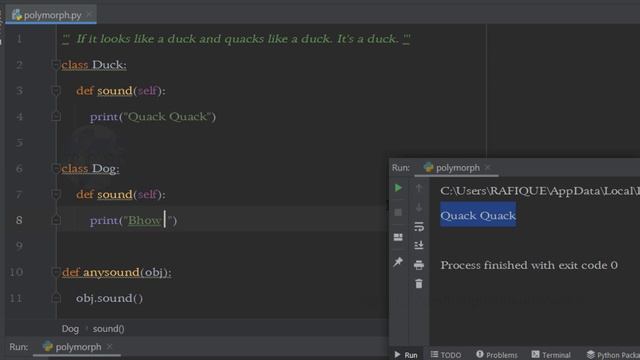Close the polymorph.py editor tab
This screenshot has height=360, width=640.
point(89,15)
